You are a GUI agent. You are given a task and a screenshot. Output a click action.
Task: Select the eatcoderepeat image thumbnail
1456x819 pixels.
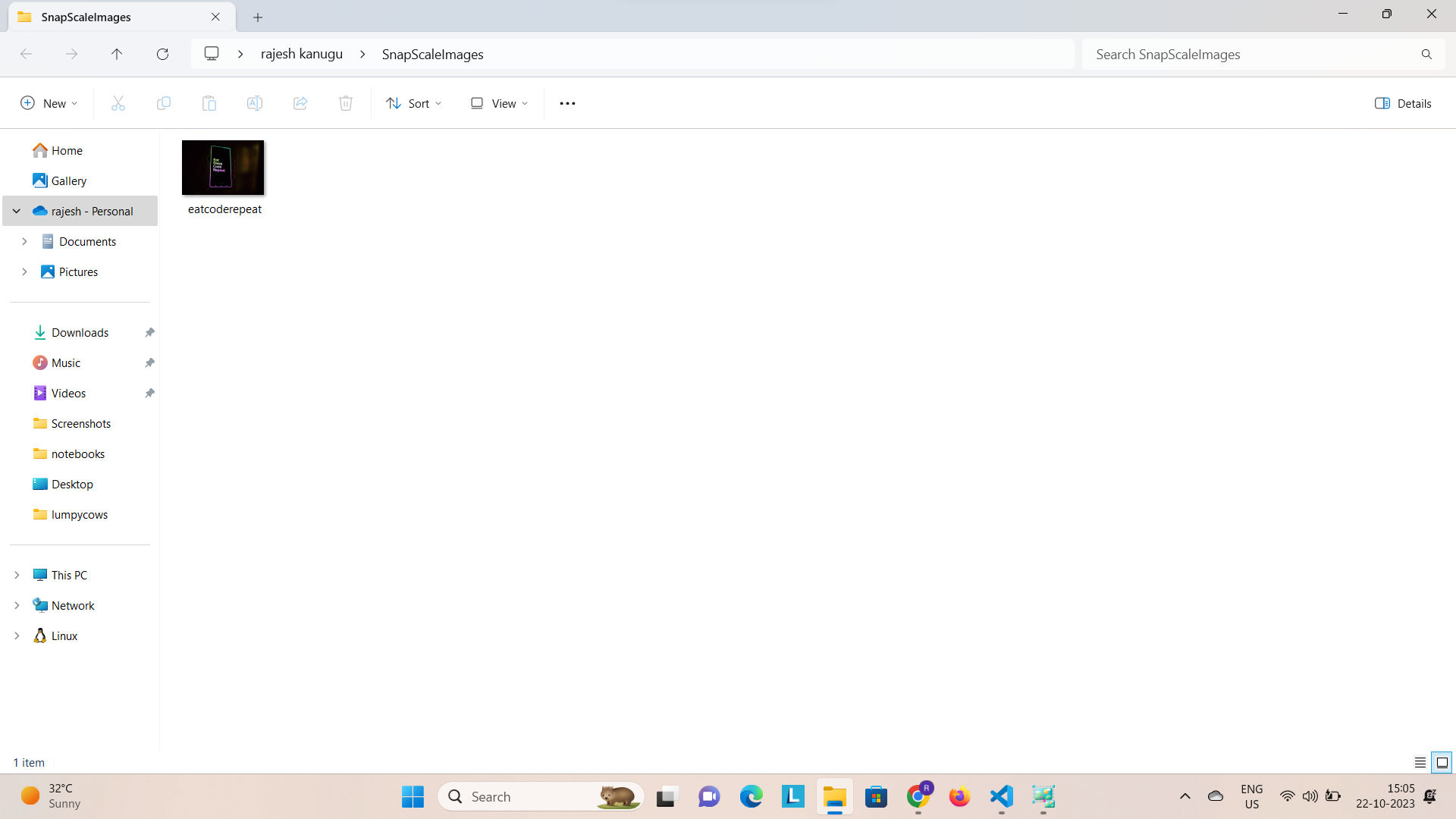[223, 168]
